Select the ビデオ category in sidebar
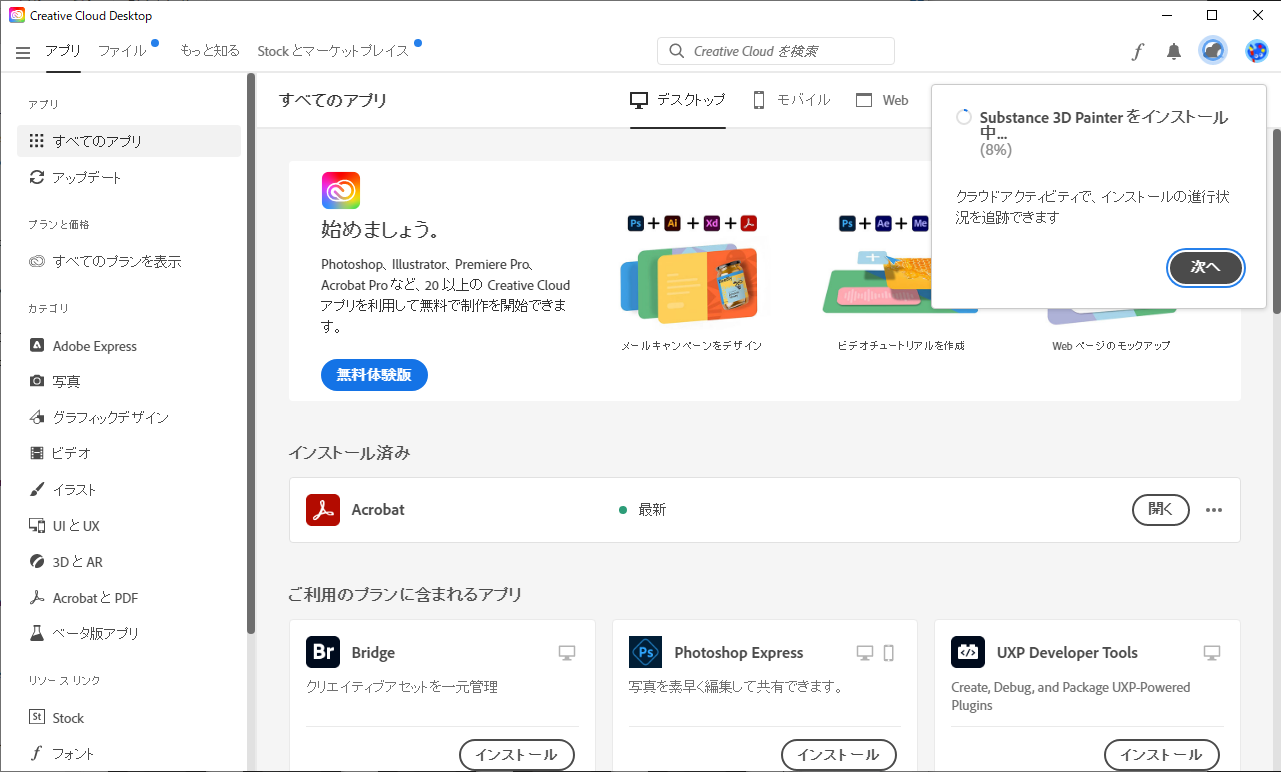The image size is (1281, 772). tap(70, 452)
